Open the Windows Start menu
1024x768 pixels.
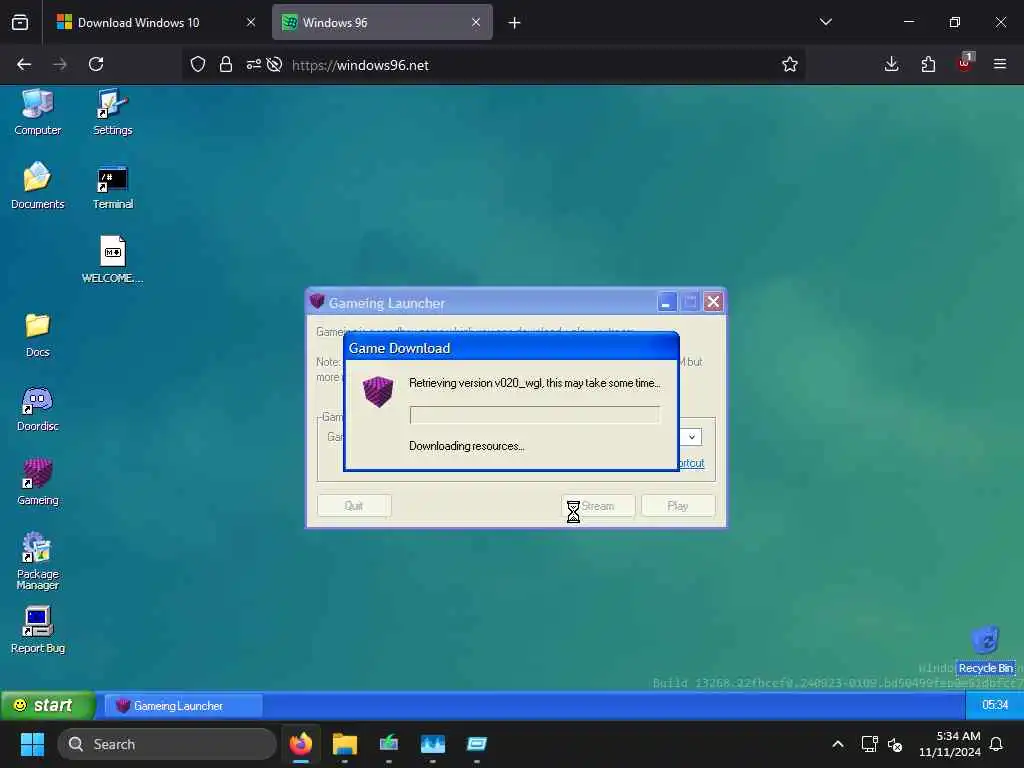(32, 744)
